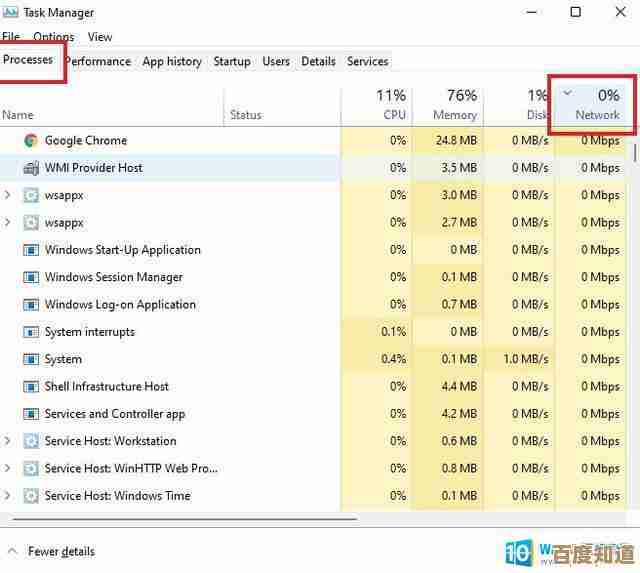640x573 pixels.
Task: Click the Windows Start-Up Application icon
Action: click(31, 250)
